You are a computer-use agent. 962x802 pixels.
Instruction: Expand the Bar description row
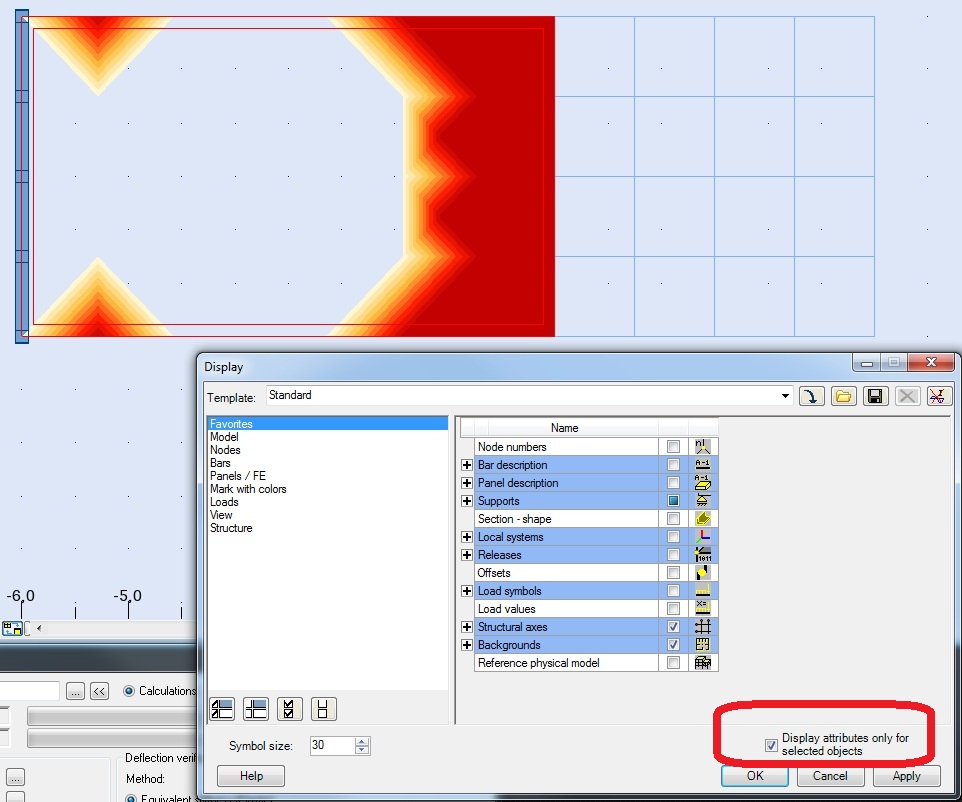click(x=467, y=465)
